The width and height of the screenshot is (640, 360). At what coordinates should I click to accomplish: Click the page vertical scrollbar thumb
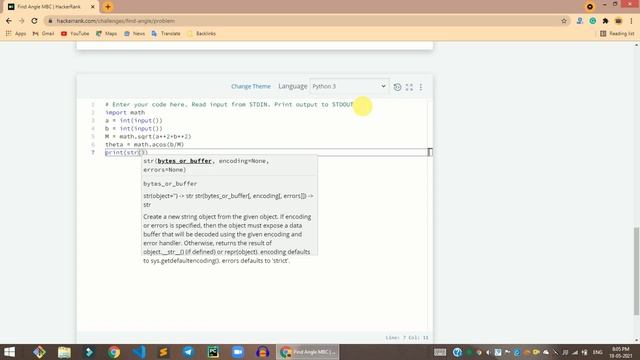tap(636, 271)
